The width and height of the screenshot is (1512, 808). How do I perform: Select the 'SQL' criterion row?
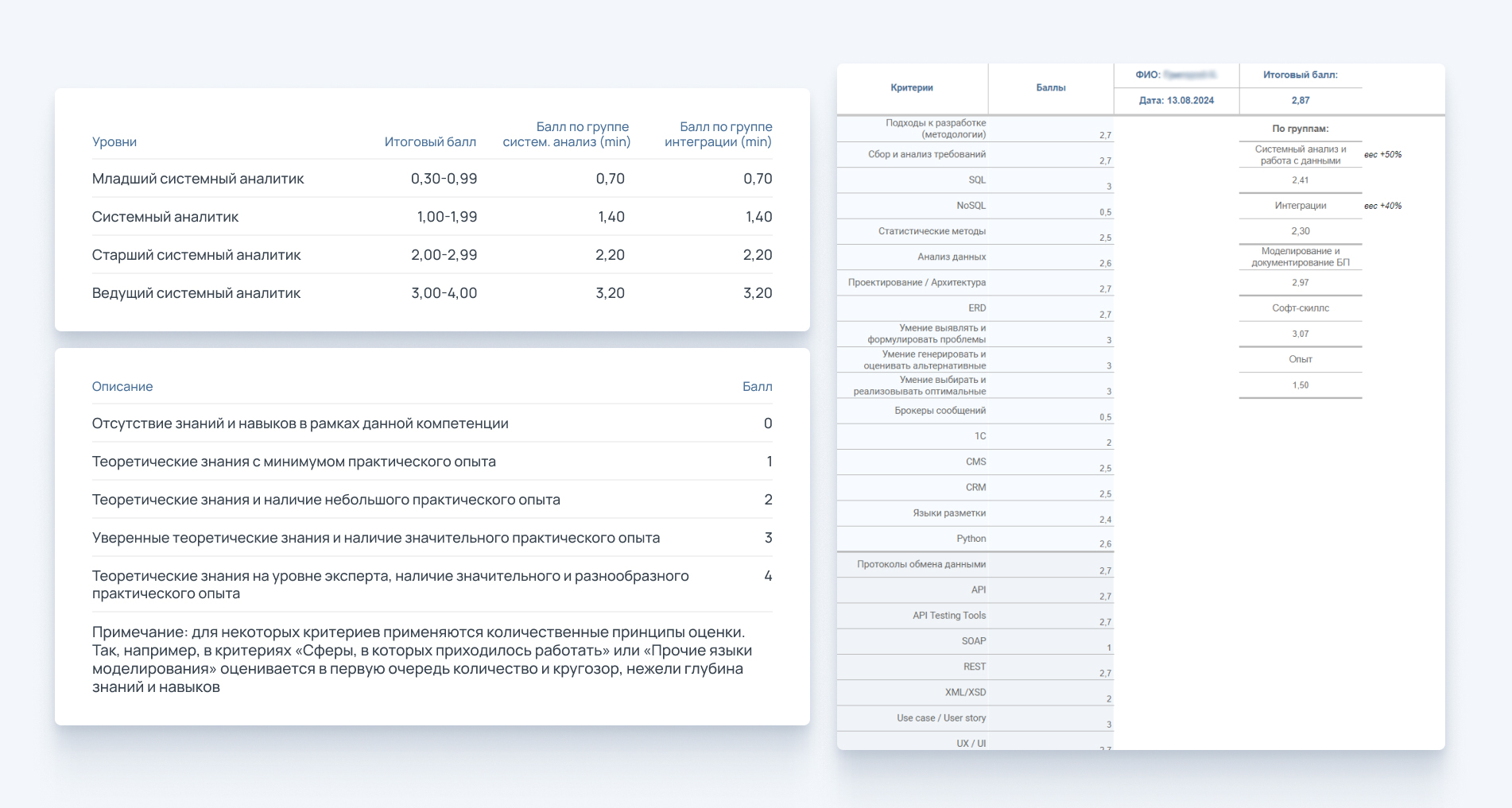tap(977, 180)
